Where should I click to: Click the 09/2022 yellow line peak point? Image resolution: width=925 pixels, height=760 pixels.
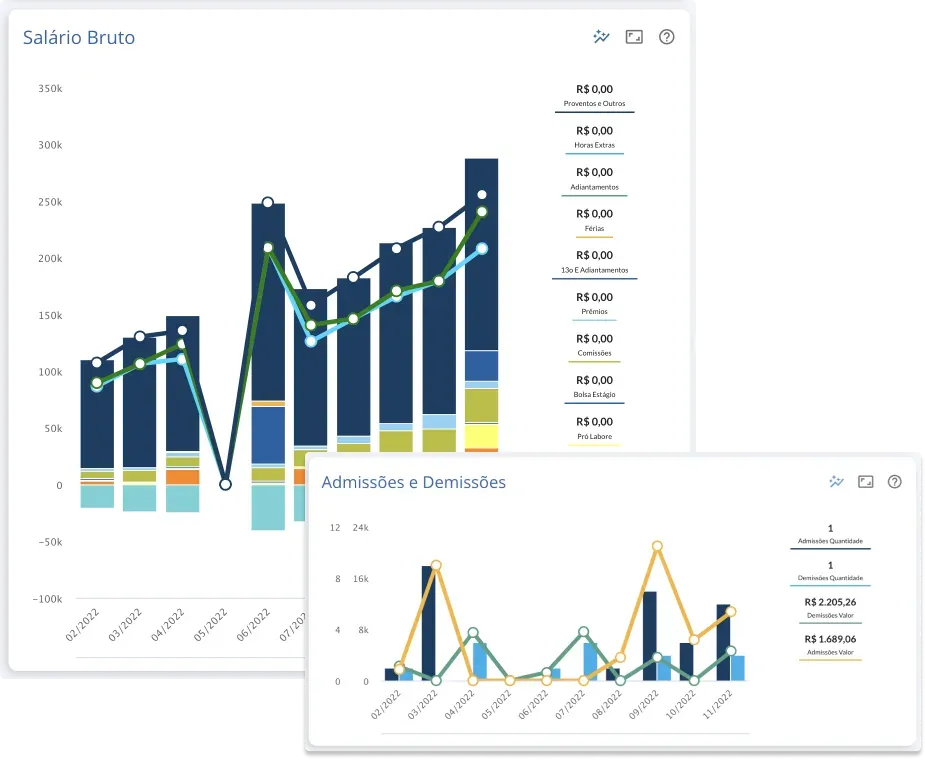[657, 546]
